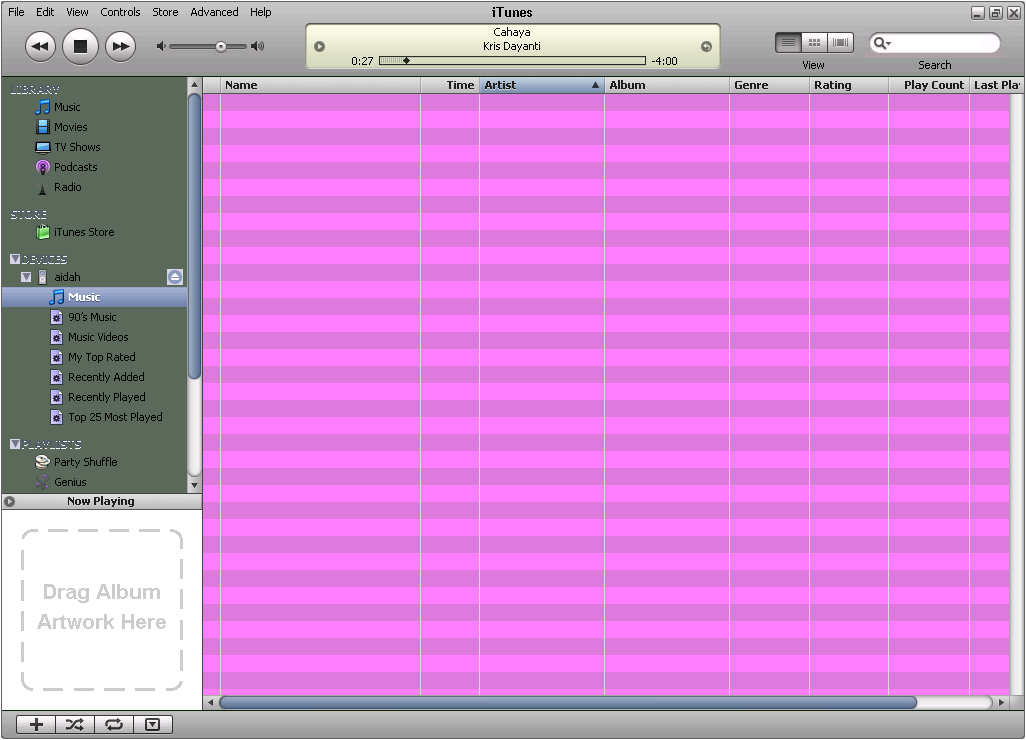Viewport: 1026px width, 740px height.
Task: Switch to list view
Action: tap(788, 43)
